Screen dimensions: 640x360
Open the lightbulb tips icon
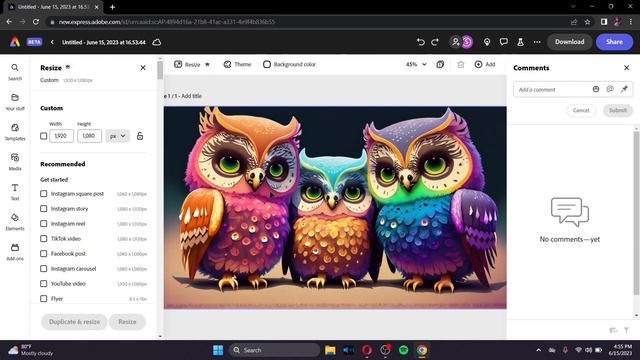point(487,42)
